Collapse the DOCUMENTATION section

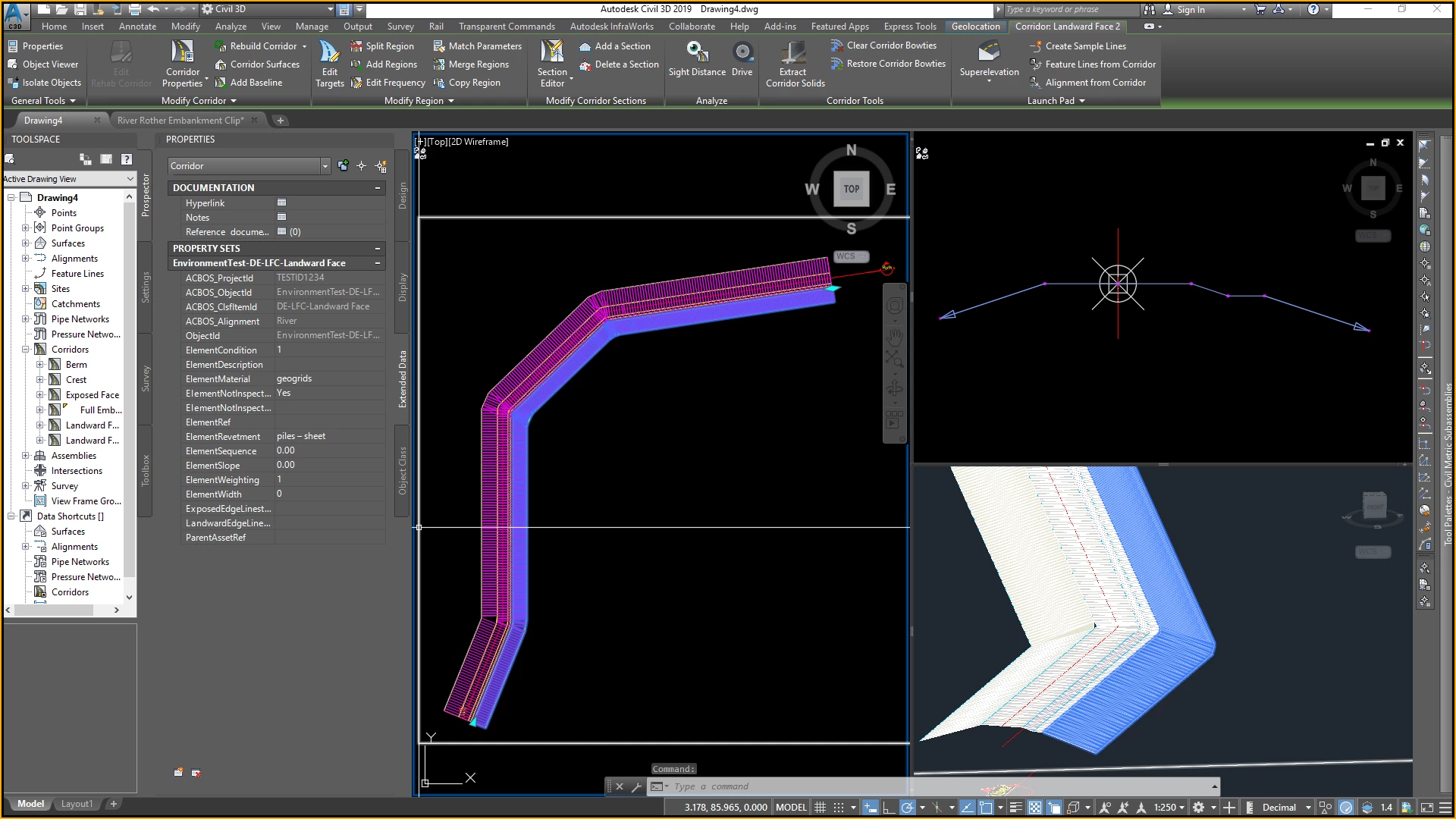coord(378,188)
